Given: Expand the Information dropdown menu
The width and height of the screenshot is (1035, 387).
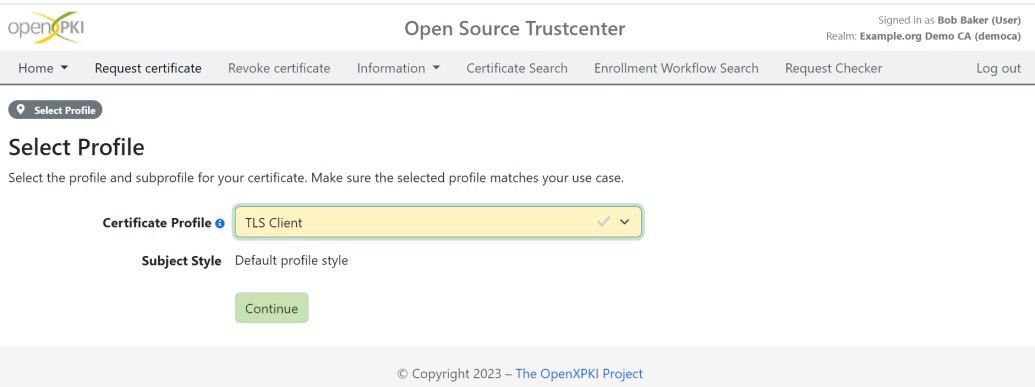Looking at the screenshot, I should tap(398, 68).
